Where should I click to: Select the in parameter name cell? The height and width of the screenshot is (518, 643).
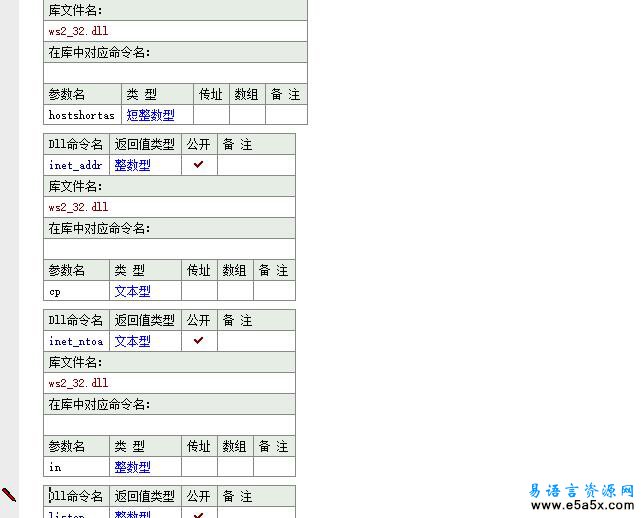click(76, 467)
